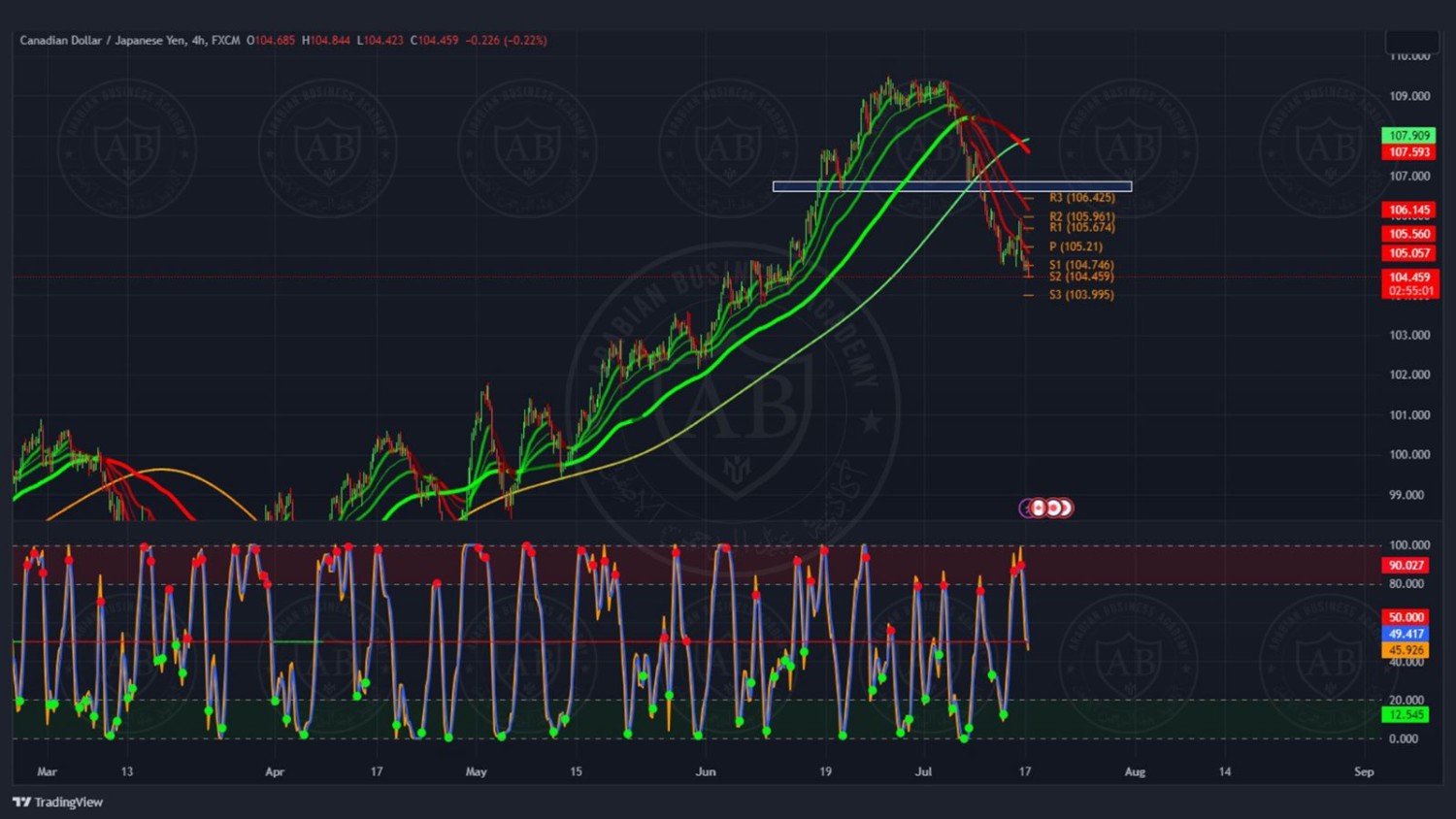Screen dimensions: 1456x819
Task: Click the red 107.593 price label
Action: (x=1408, y=152)
